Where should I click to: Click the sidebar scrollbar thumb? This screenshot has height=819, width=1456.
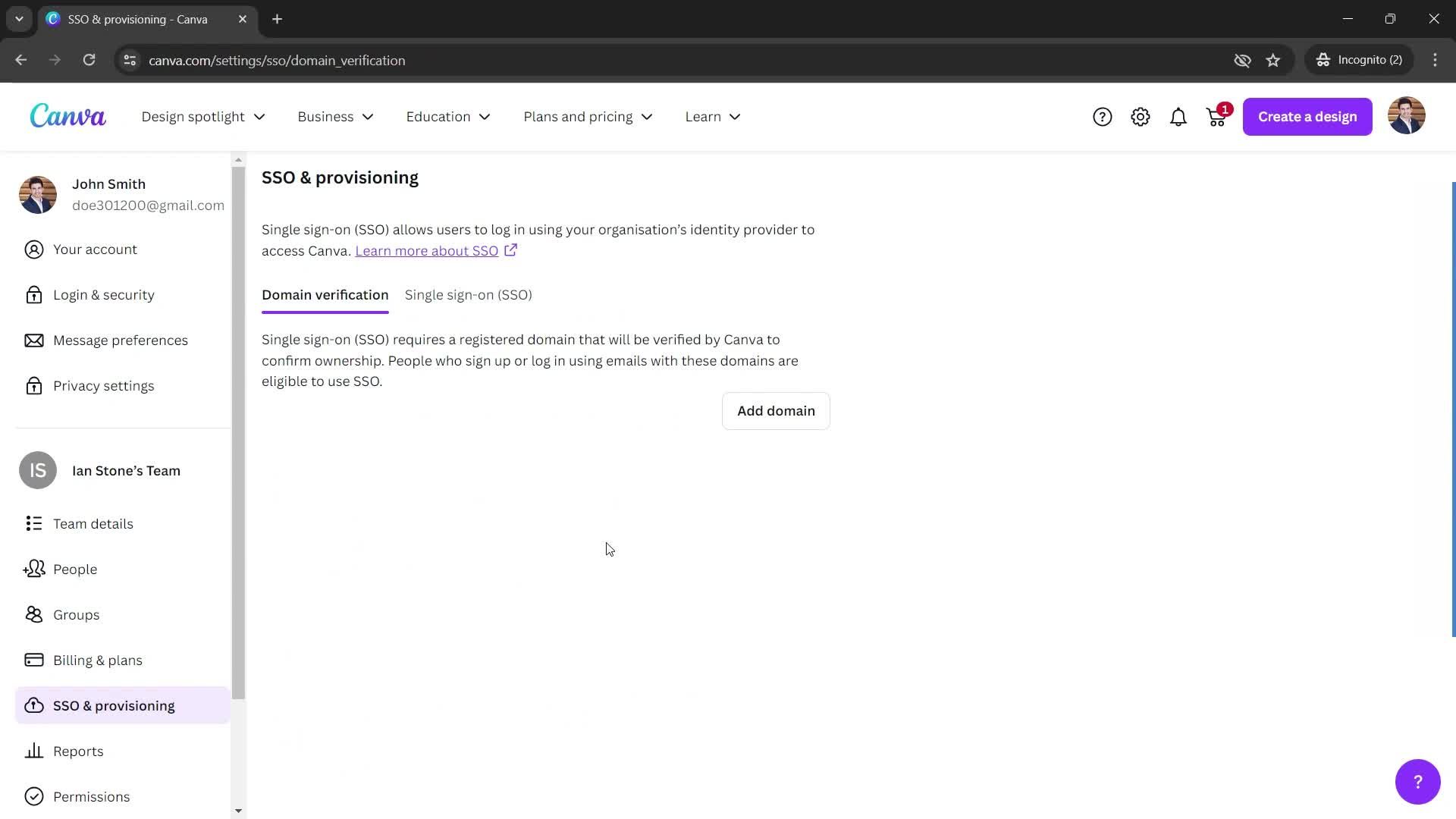[x=238, y=433]
